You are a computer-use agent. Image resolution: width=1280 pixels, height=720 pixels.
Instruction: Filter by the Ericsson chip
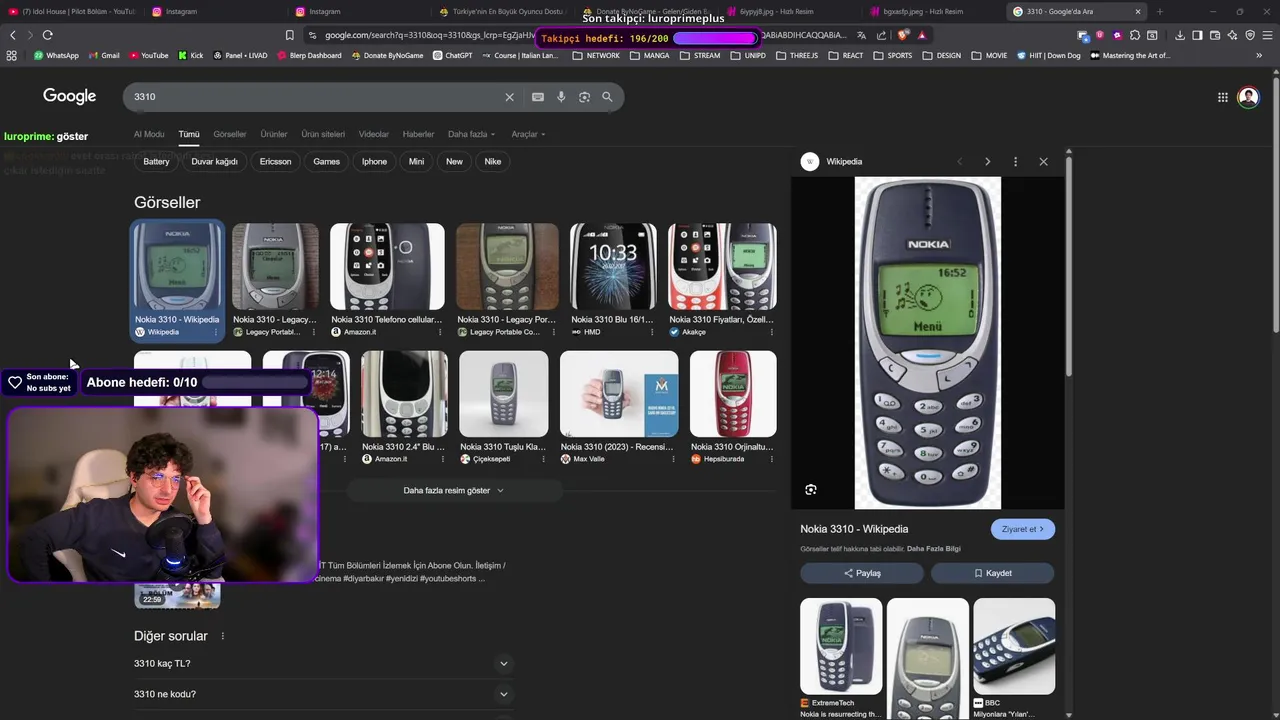pyautogui.click(x=275, y=161)
